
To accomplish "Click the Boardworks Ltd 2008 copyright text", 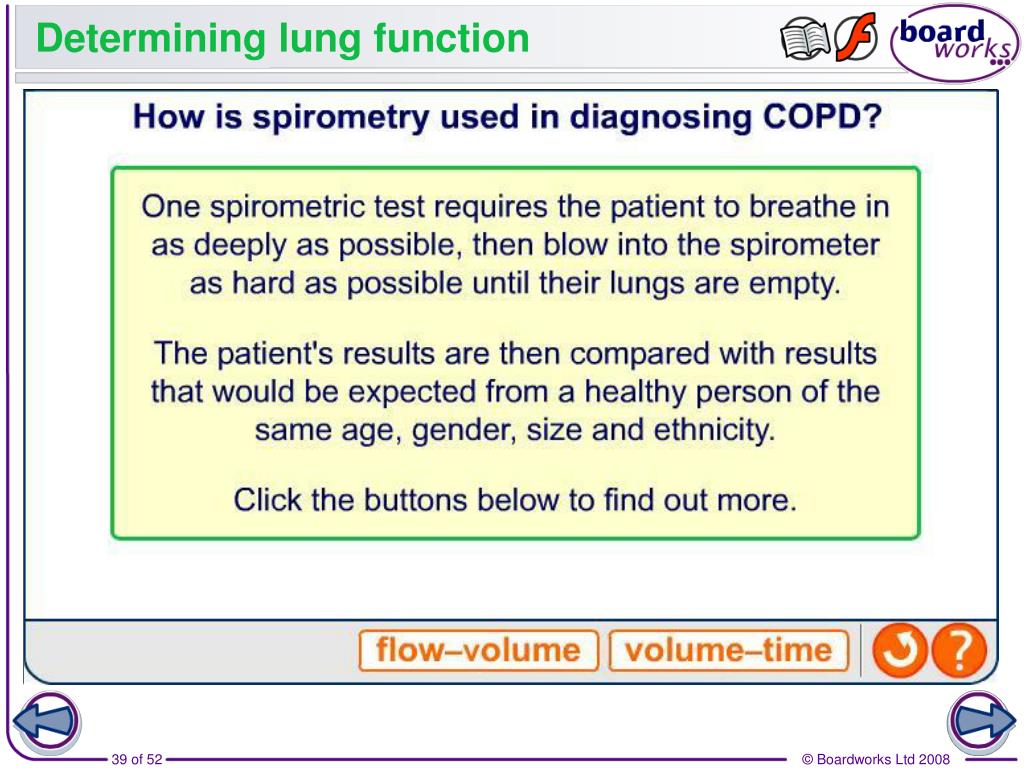I will 876,759.
